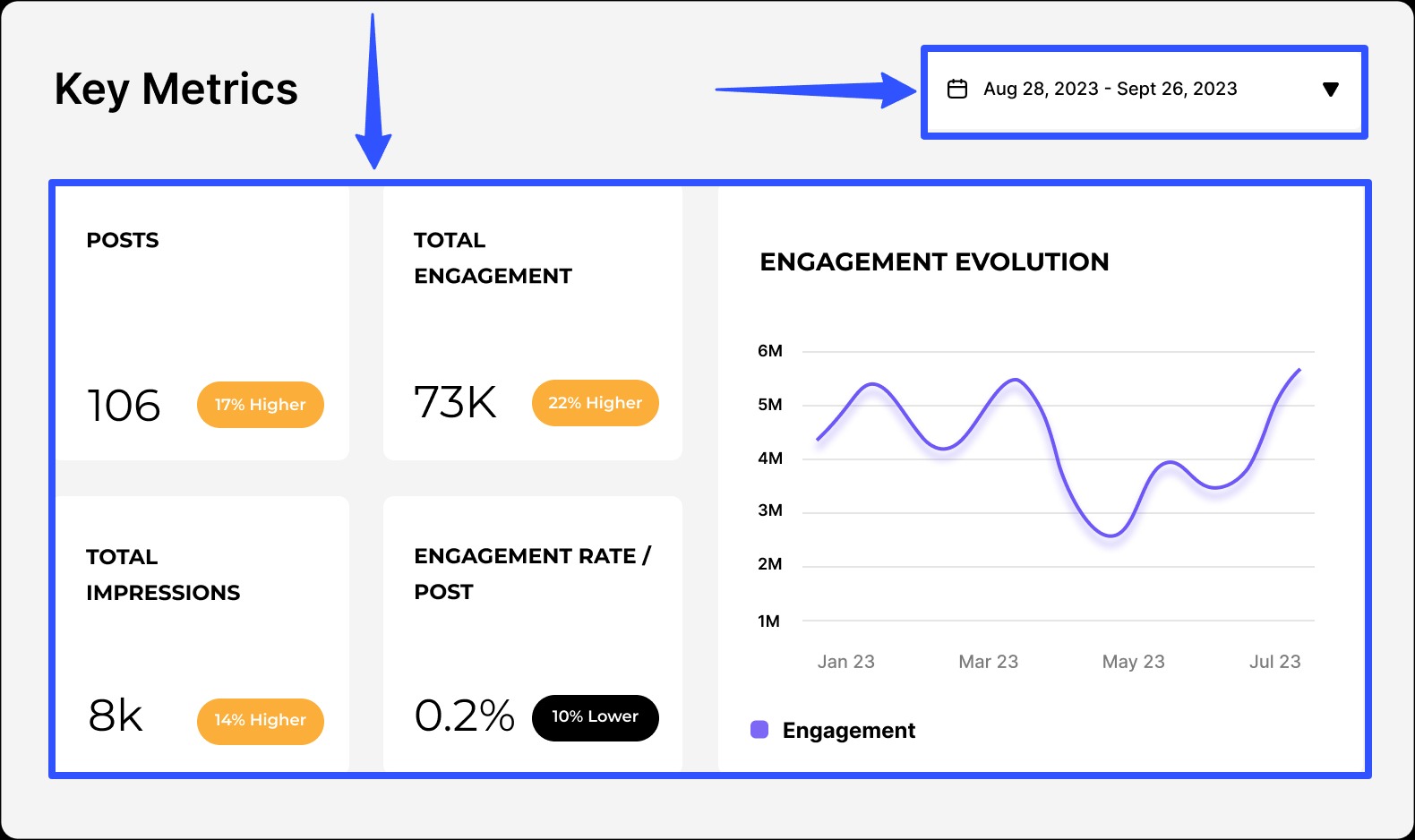
Task: Open the Total Engagement card title
Action: click(493, 258)
